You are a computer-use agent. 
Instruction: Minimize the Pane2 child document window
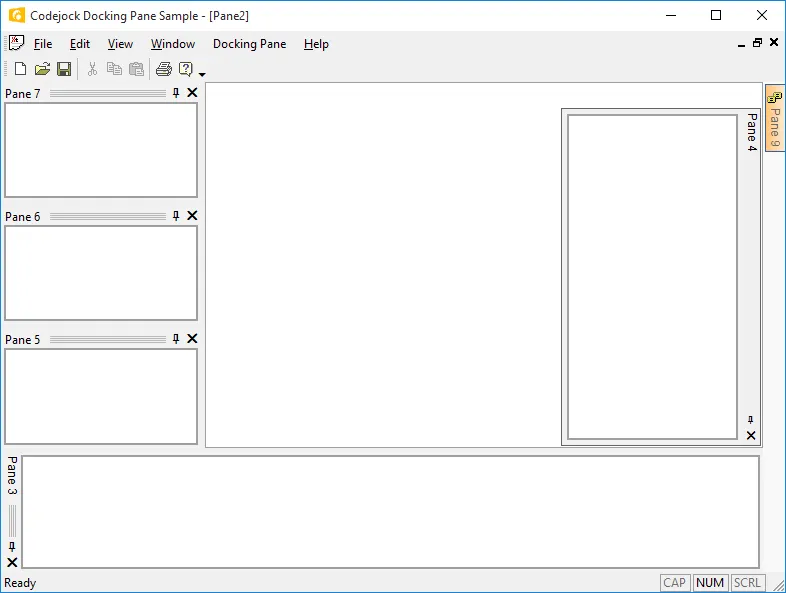[741, 44]
